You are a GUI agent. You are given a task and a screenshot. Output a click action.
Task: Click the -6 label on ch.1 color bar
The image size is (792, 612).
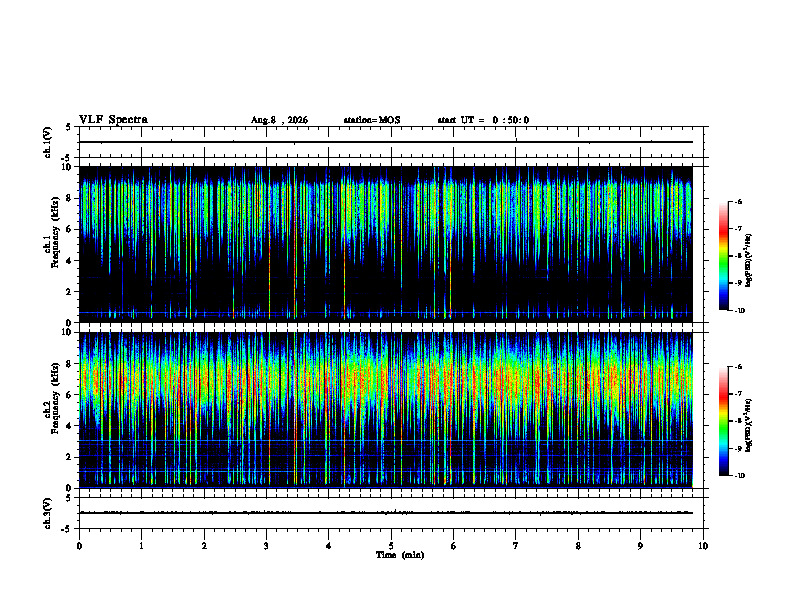[x=738, y=202]
